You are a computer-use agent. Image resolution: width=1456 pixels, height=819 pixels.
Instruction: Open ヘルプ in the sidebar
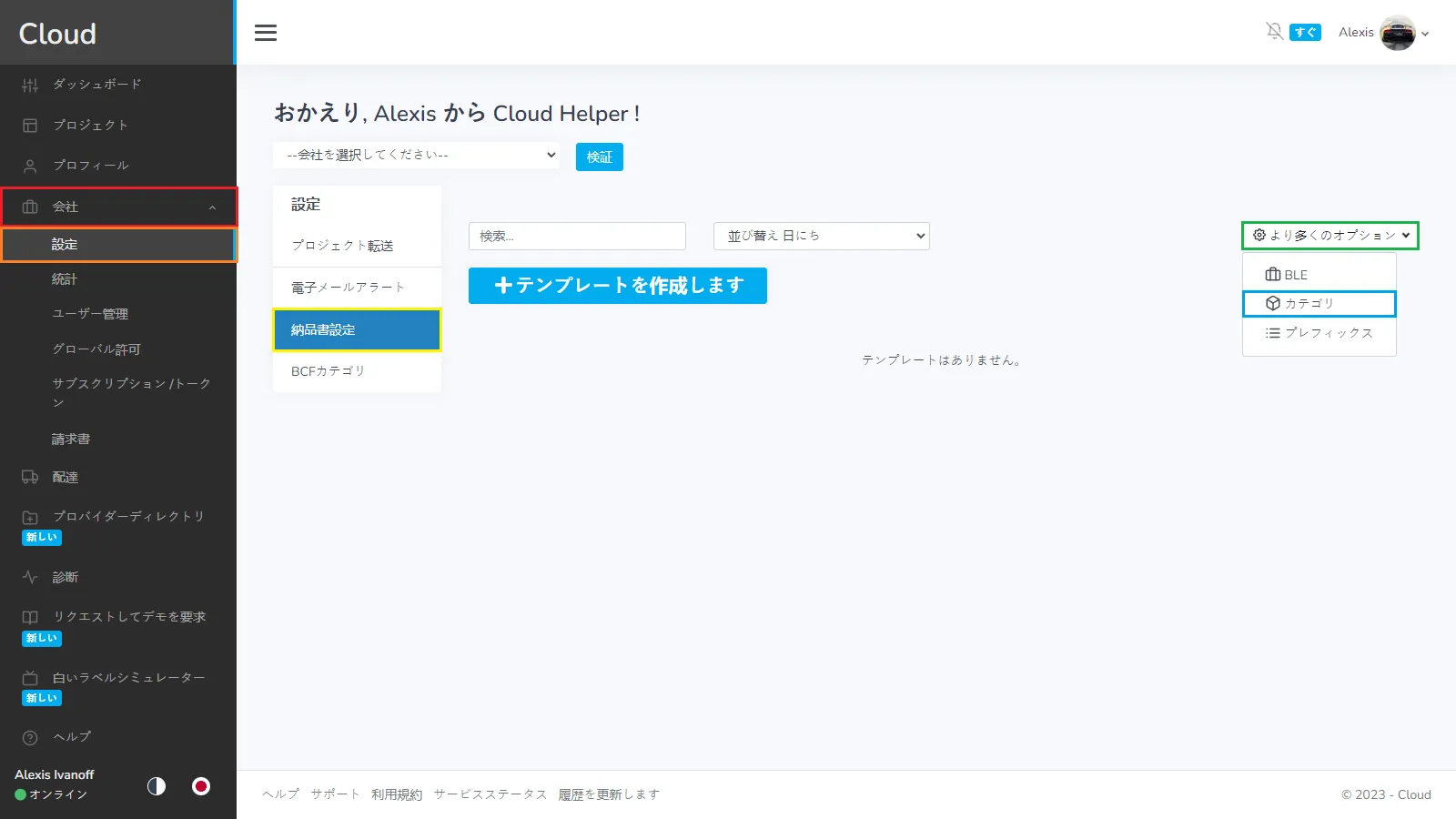coord(71,737)
